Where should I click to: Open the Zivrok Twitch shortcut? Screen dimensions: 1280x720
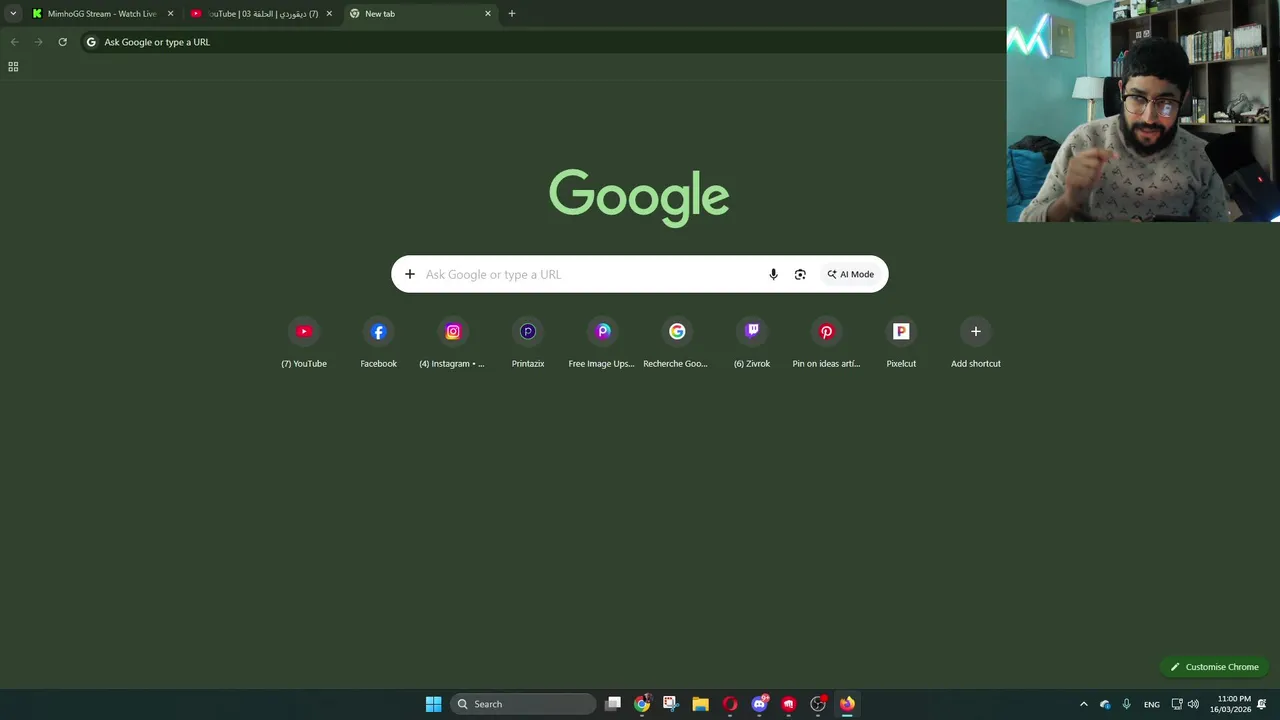point(752,343)
